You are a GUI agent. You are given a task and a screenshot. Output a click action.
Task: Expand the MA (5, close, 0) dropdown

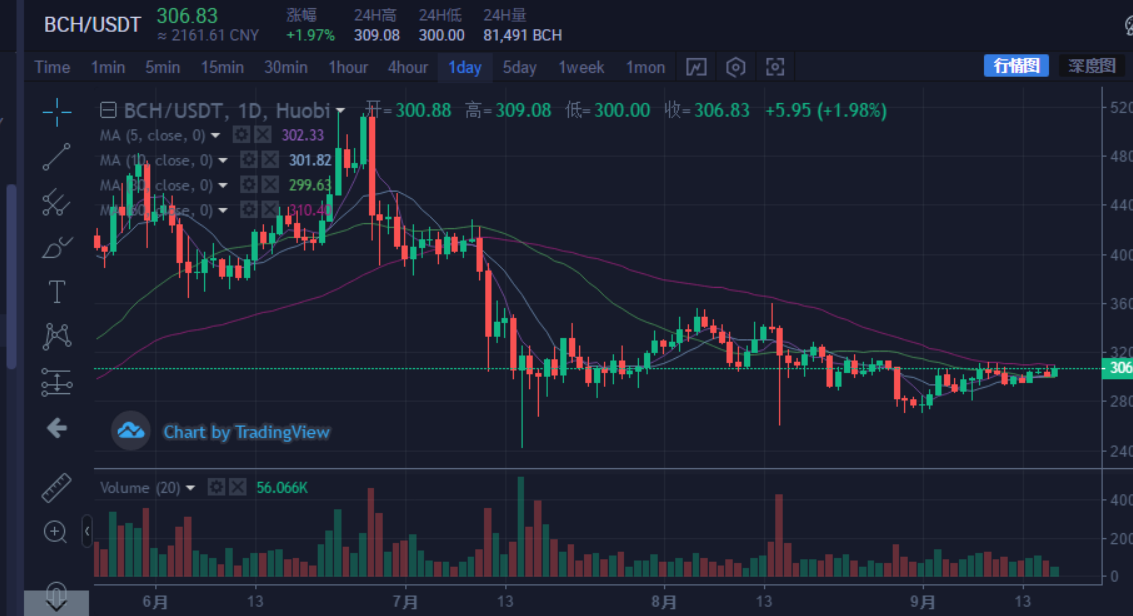pos(222,135)
